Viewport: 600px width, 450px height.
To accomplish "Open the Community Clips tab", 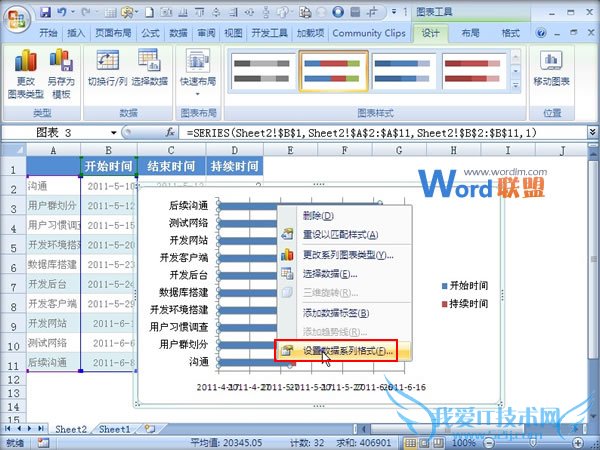I will click(369, 33).
